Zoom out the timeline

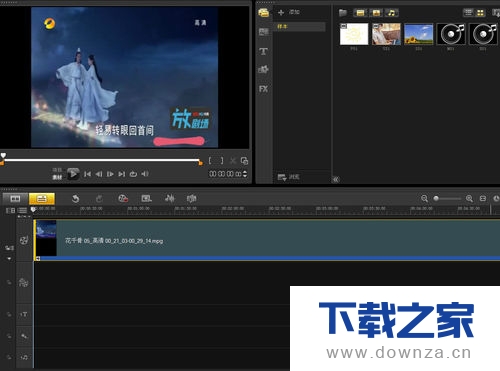pos(424,199)
